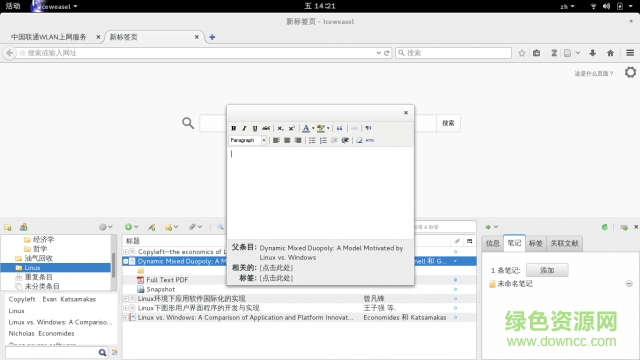The height and width of the screenshot is (360, 640).
Task: Align note text left
Action: 276,140
